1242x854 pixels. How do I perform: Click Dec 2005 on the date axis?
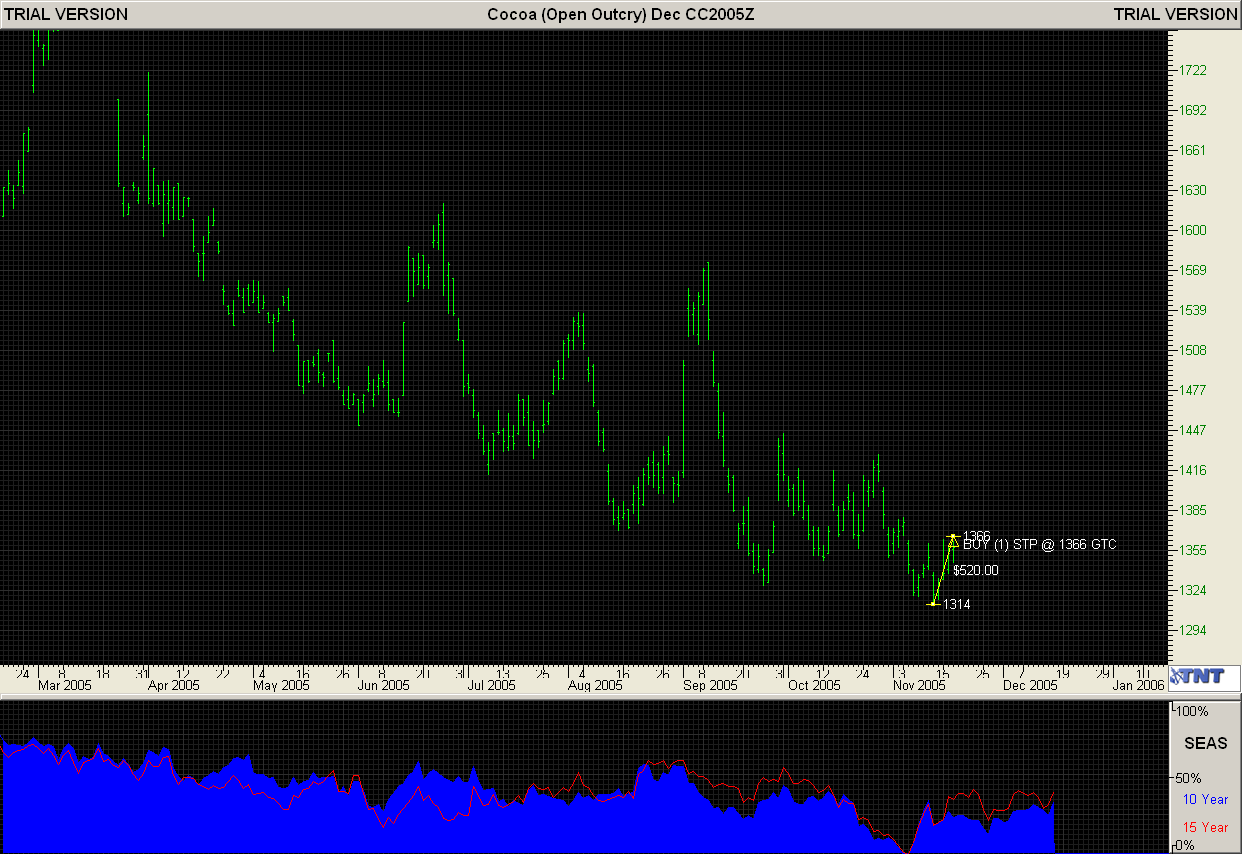point(1030,686)
